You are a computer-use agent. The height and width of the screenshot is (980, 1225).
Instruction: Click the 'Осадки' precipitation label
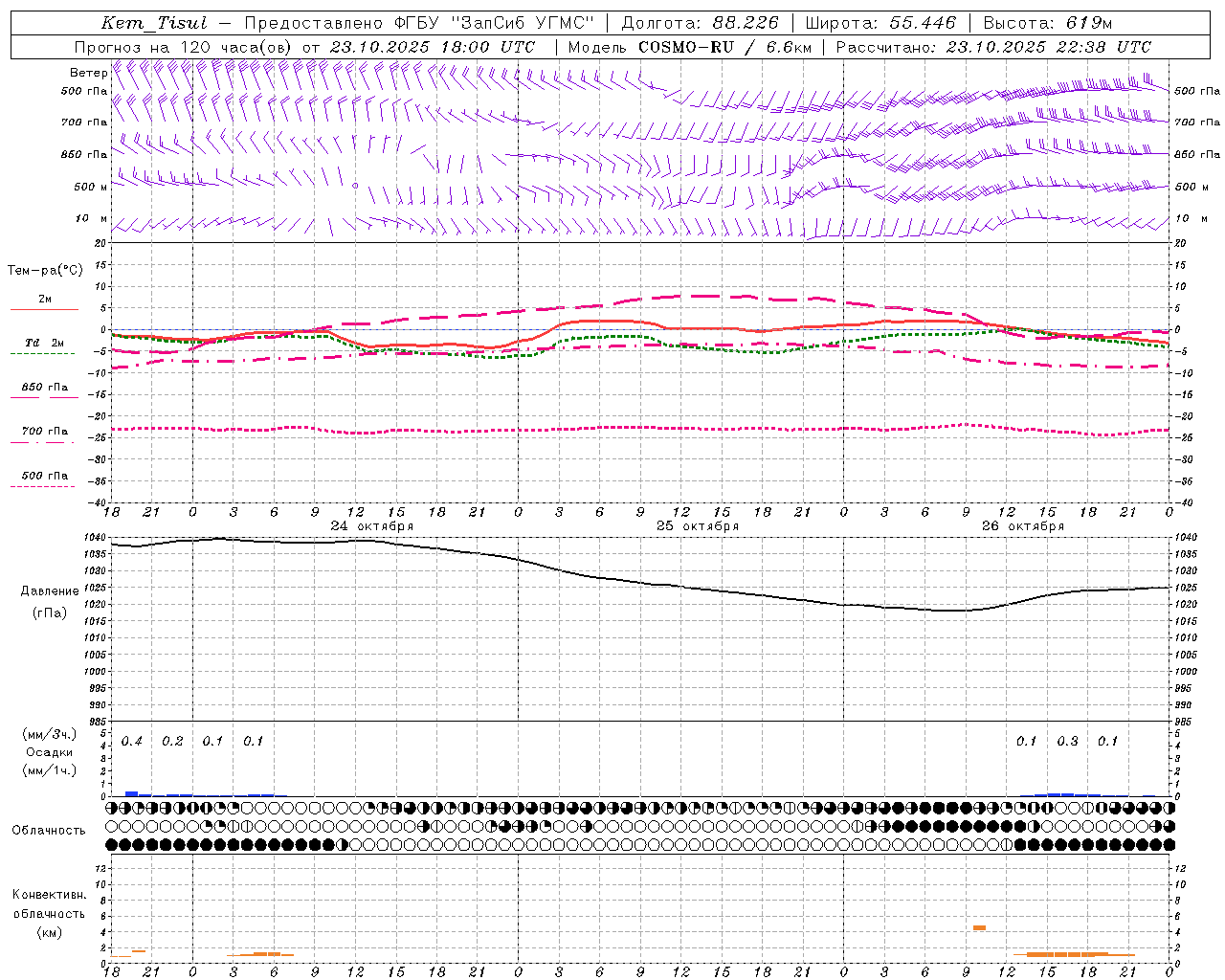pos(50,752)
